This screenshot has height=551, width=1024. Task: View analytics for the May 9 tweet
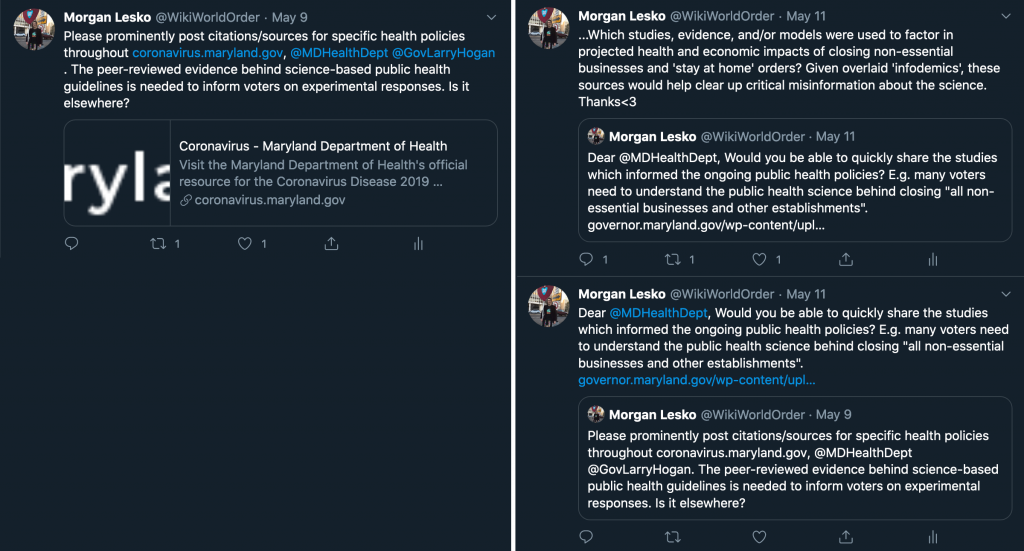click(x=418, y=244)
